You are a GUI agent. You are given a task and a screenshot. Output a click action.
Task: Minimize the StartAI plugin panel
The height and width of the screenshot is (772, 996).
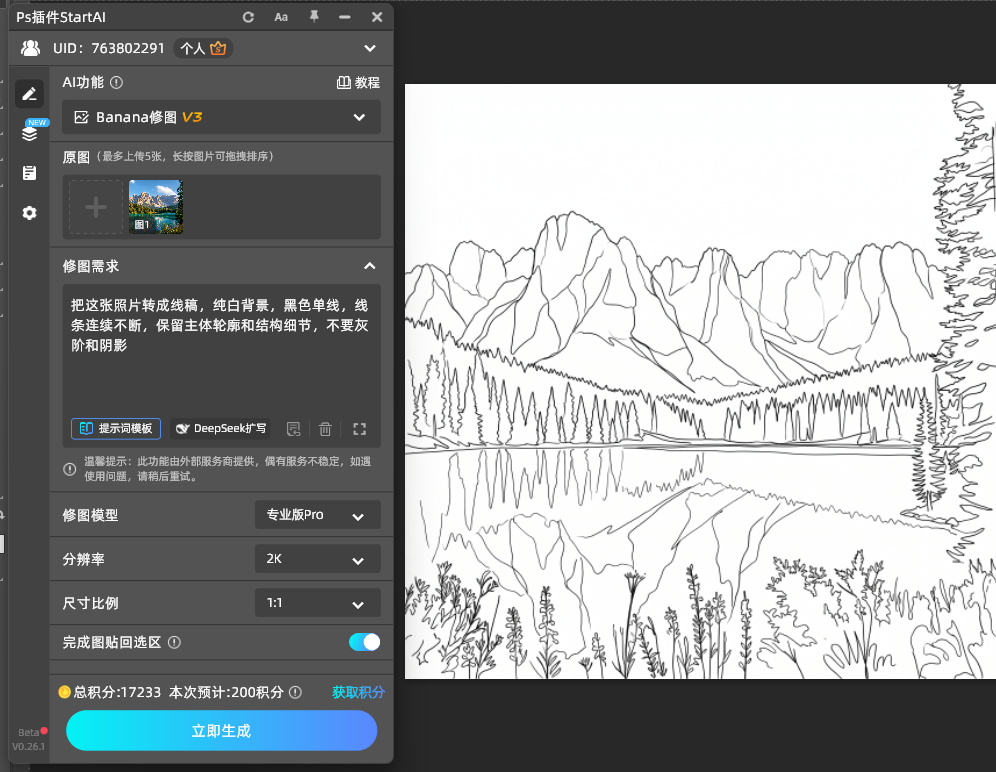[345, 17]
